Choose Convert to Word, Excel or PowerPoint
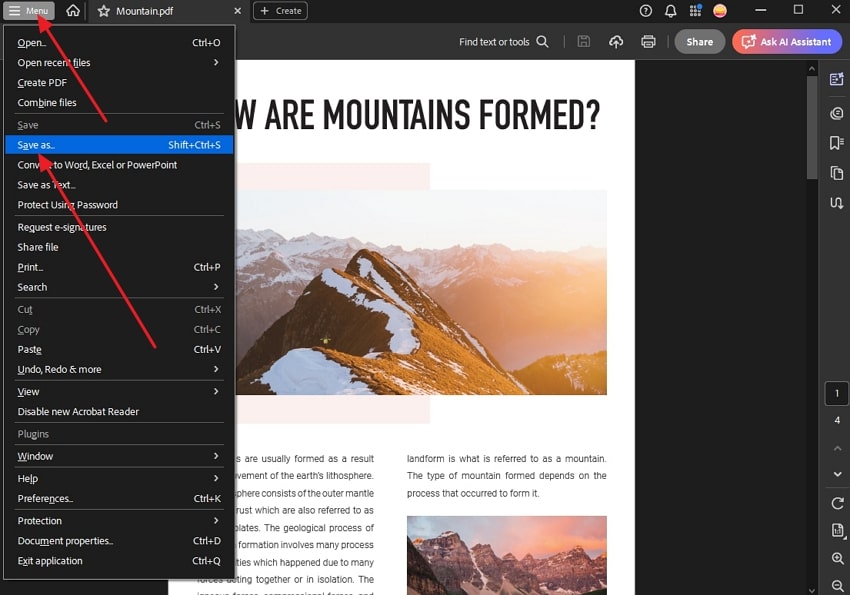 [x=119, y=165]
